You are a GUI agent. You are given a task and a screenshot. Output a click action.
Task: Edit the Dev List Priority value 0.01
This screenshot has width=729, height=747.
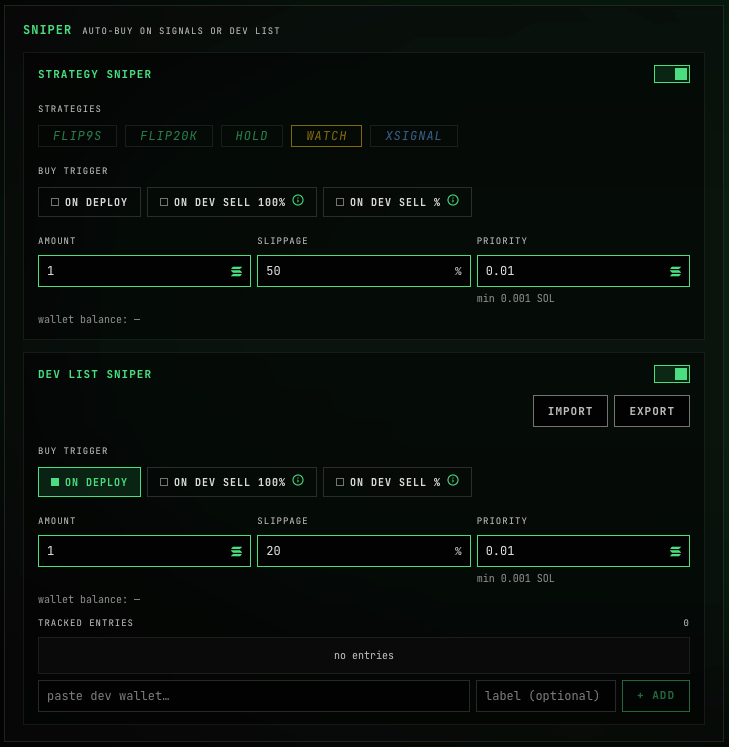point(583,551)
